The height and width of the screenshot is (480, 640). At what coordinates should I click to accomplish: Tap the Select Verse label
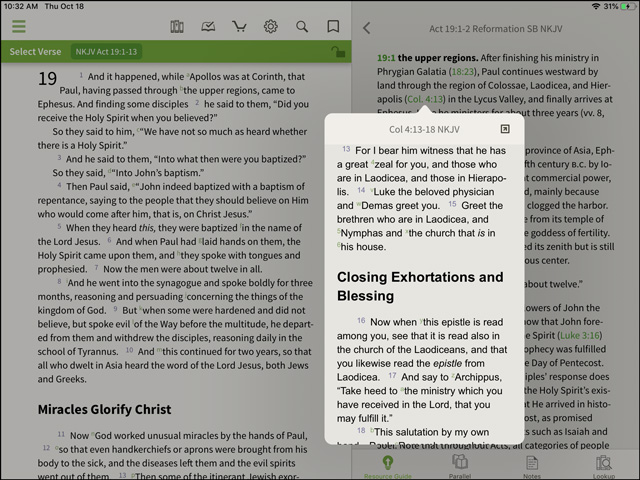pyautogui.click(x=36, y=52)
